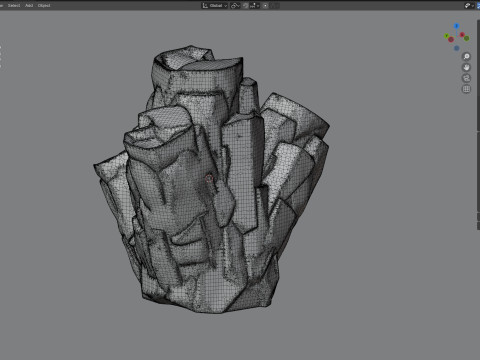Image resolution: width=480 pixels, height=360 pixels.
Task: Toggle snapping magnet icon
Action: (245, 6)
